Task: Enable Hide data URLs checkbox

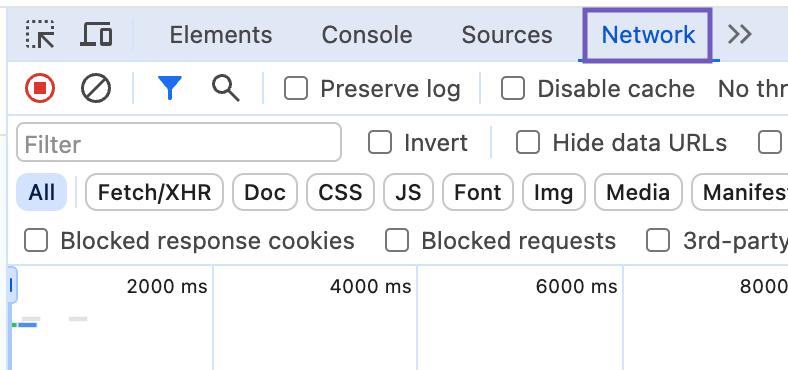Action: point(528,143)
